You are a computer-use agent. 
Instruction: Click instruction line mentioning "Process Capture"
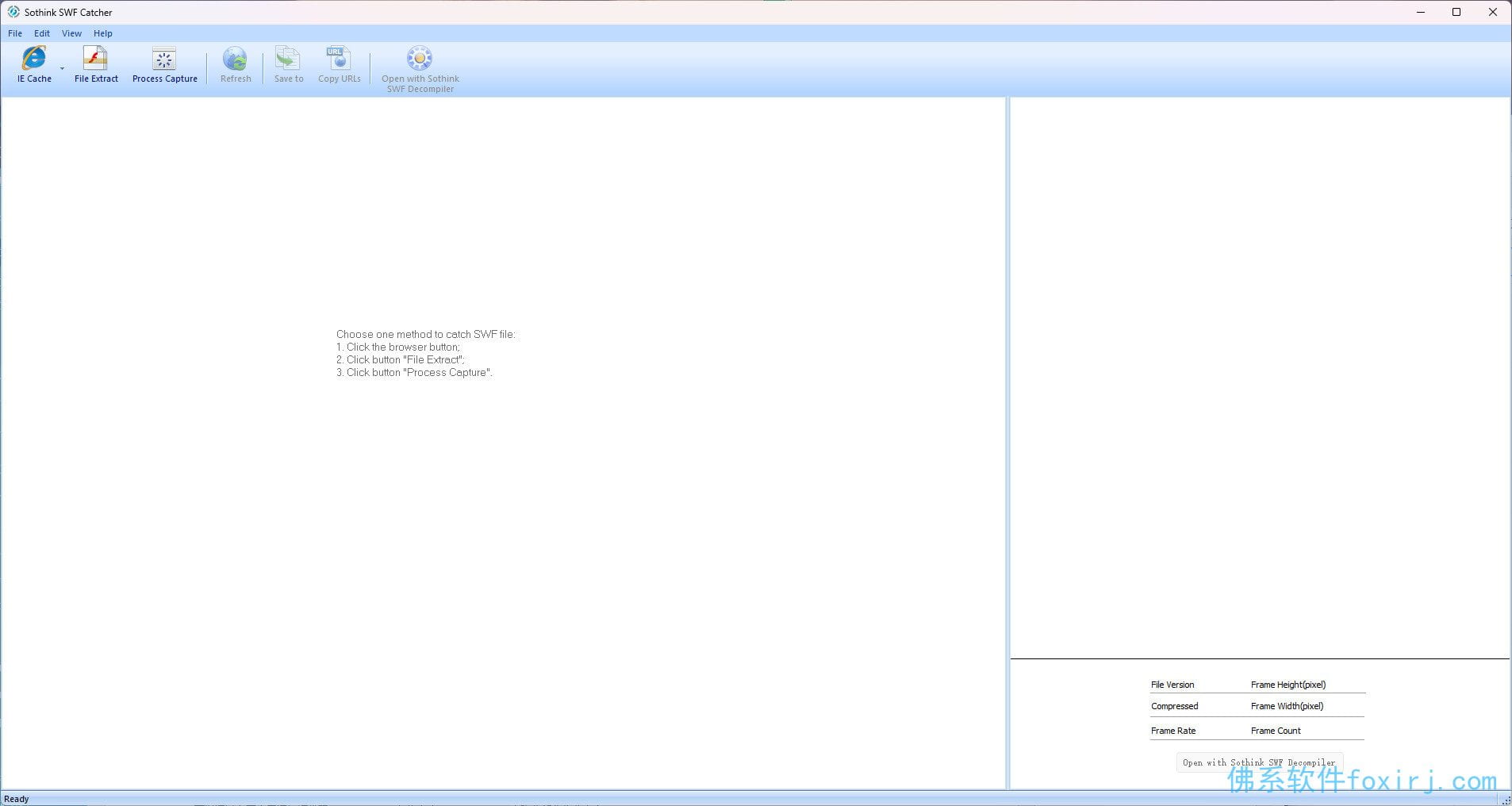tap(414, 372)
